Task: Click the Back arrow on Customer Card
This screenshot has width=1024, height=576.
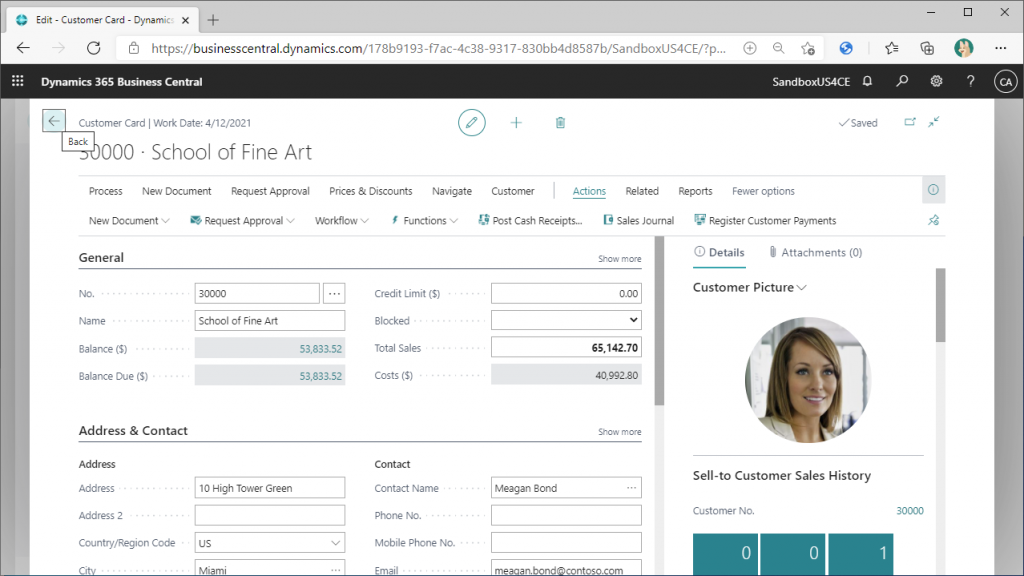Action: (54, 121)
